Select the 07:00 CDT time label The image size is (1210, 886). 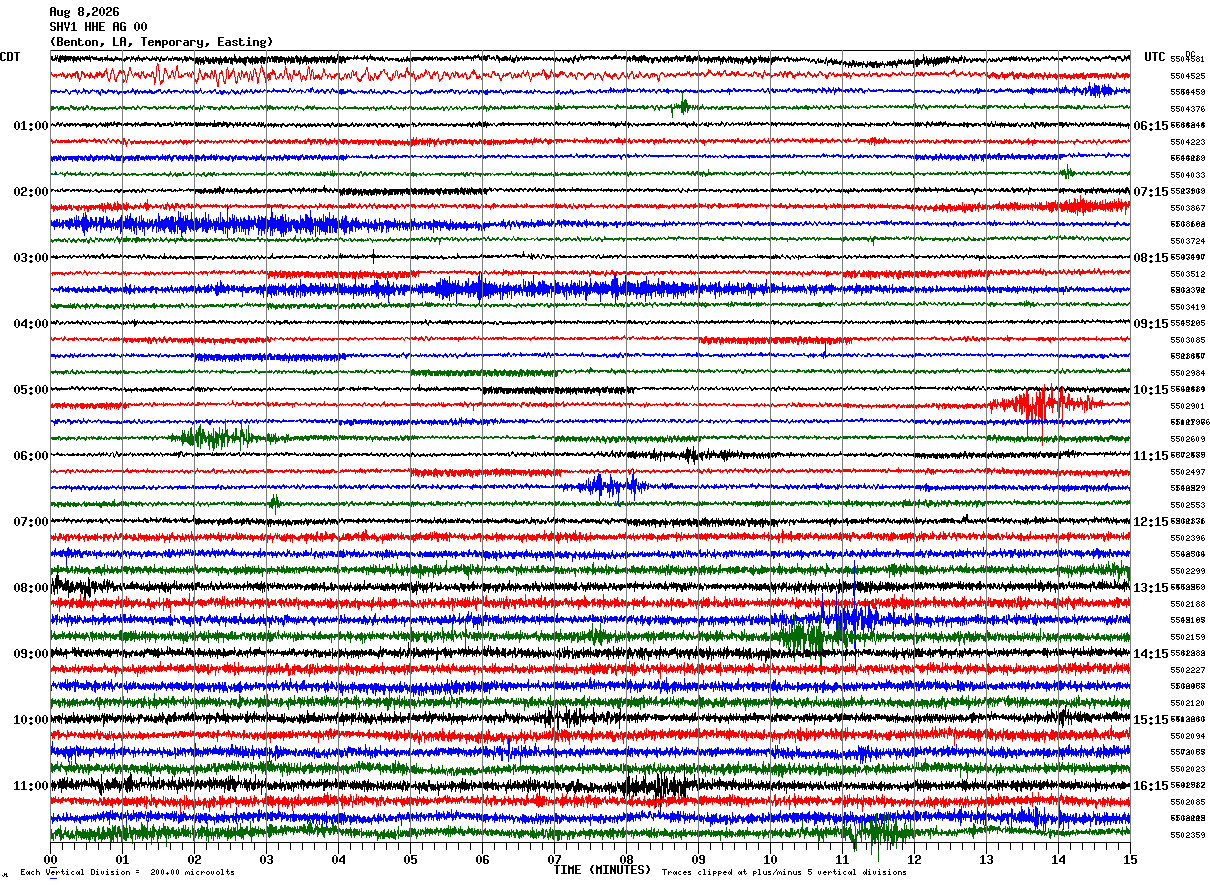click(x=31, y=522)
